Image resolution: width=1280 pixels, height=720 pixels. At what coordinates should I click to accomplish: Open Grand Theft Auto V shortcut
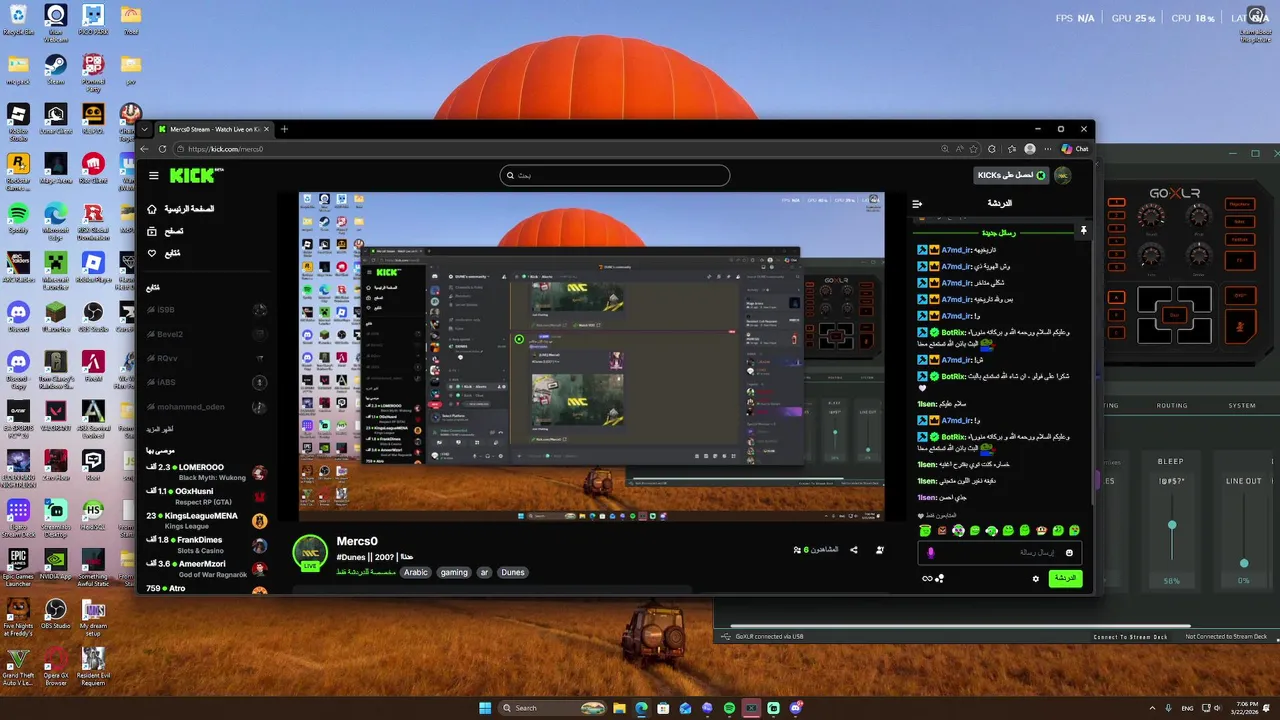point(18,667)
